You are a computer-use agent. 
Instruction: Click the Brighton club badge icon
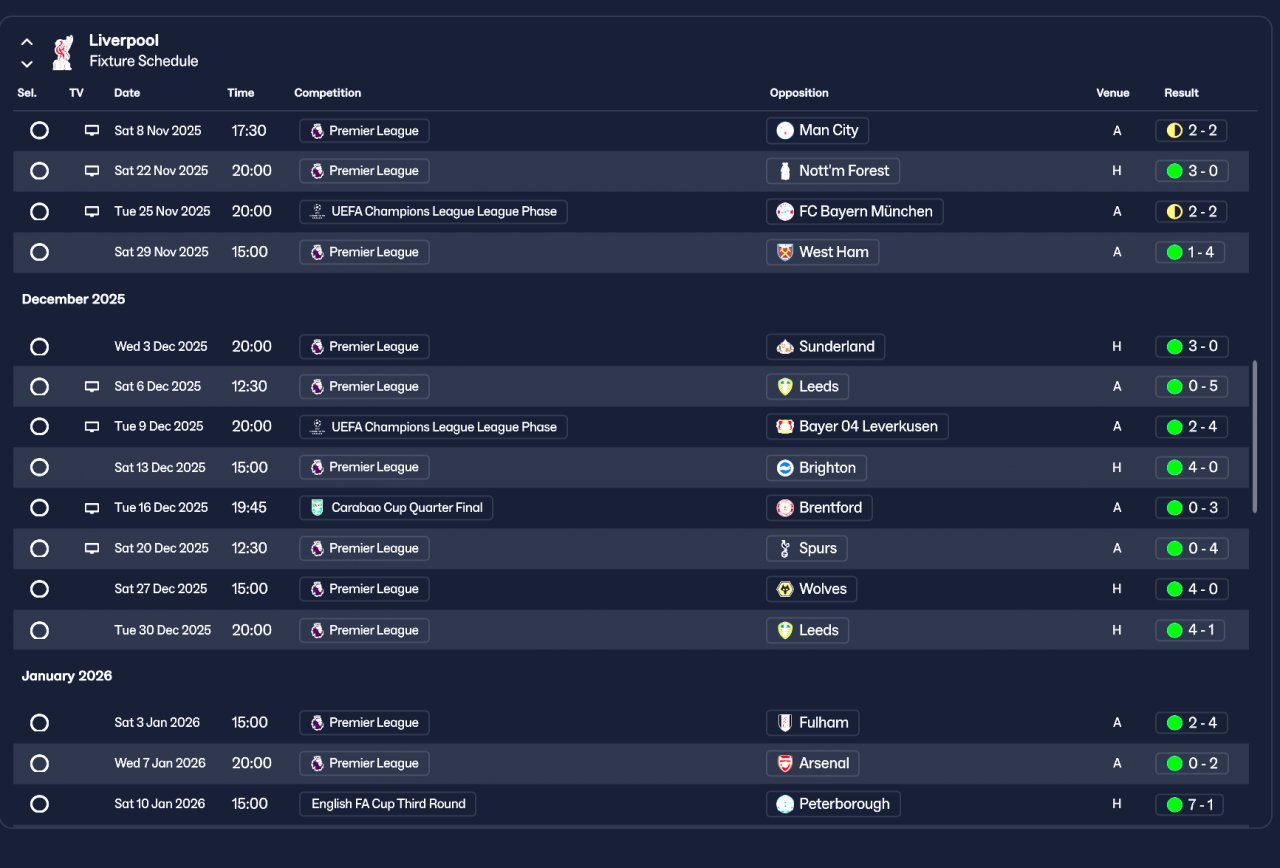pyautogui.click(x=785, y=468)
